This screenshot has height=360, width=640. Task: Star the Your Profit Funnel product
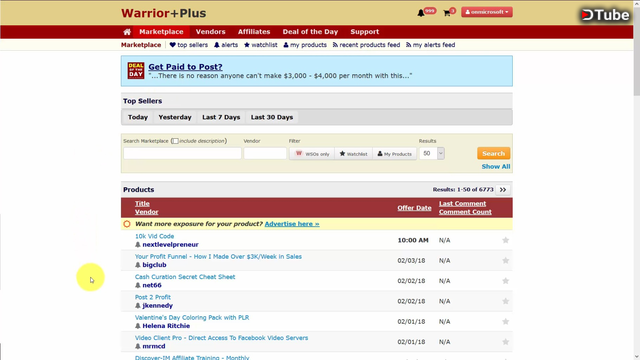pos(505,260)
